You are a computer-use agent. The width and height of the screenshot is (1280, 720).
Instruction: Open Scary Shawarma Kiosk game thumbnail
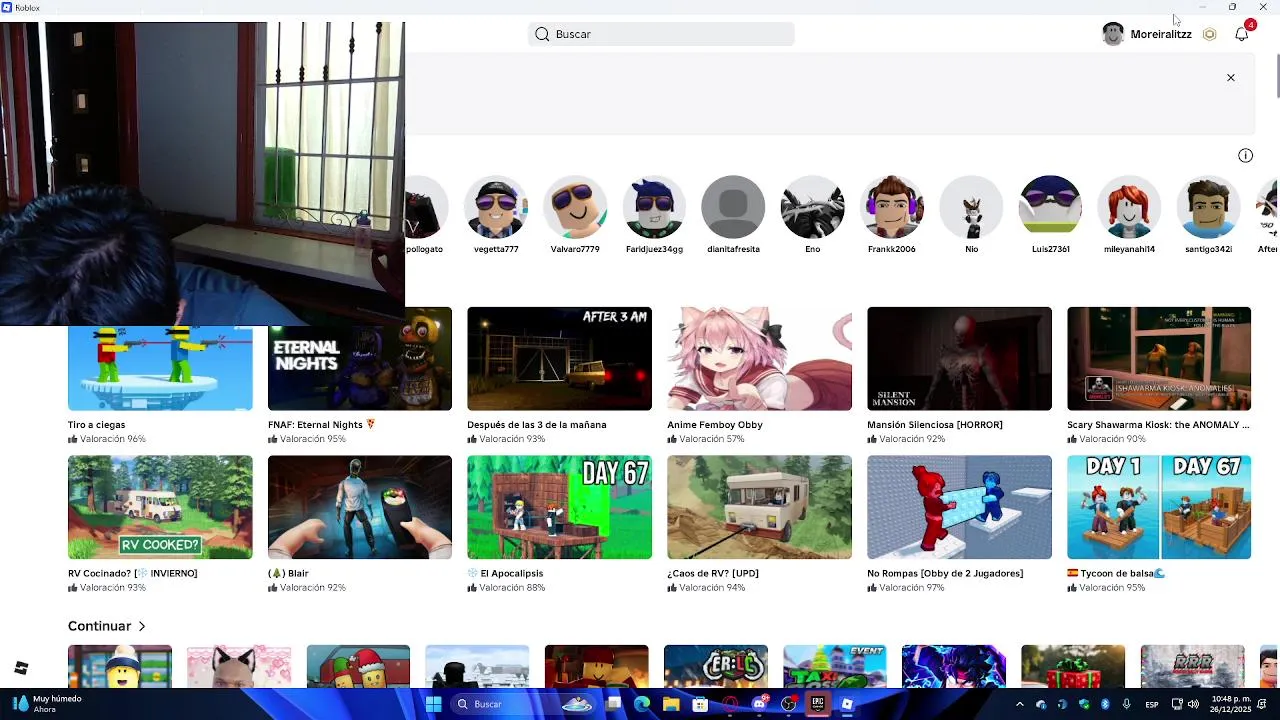pos(1159,359)
